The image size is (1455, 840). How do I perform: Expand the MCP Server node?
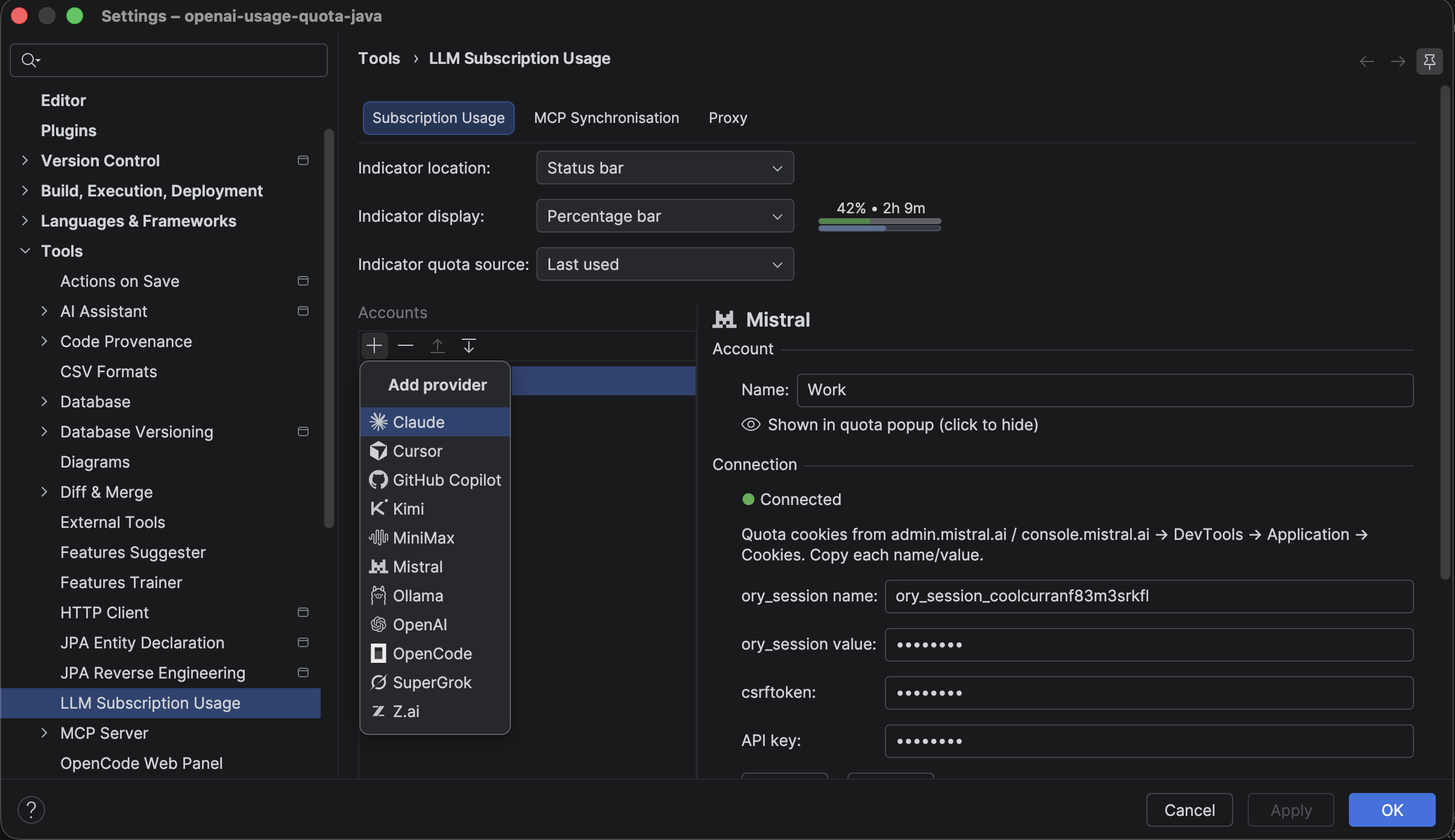click(44, 733)
